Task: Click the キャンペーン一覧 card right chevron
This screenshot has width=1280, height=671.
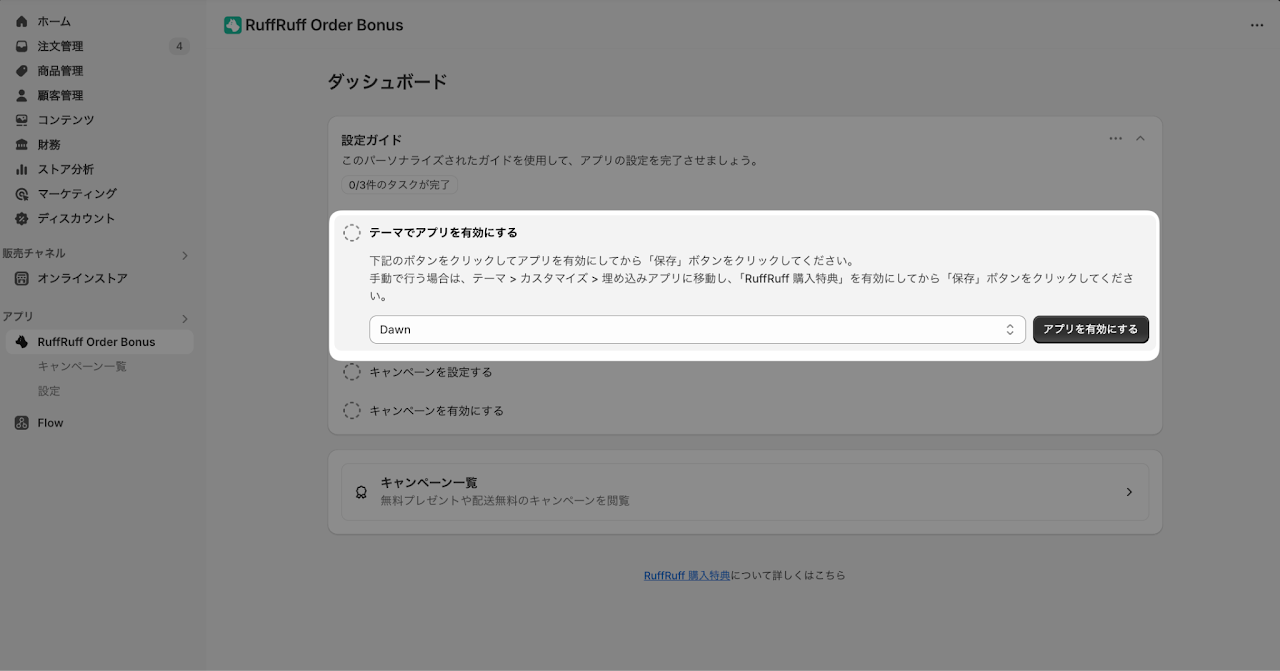Action: pyautogui.click(x=1130, y=492)
